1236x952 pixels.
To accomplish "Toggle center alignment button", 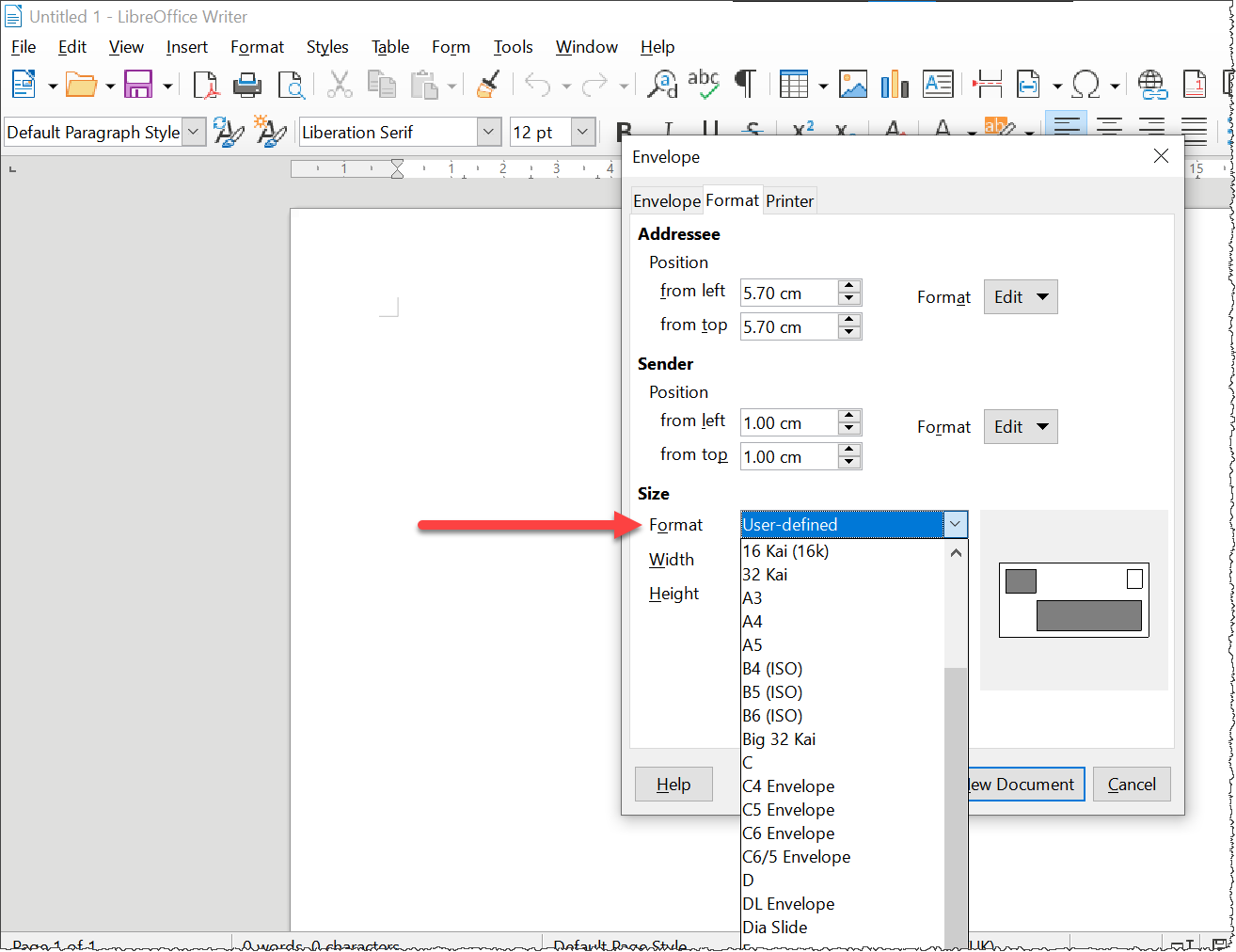I will 1110,128.
